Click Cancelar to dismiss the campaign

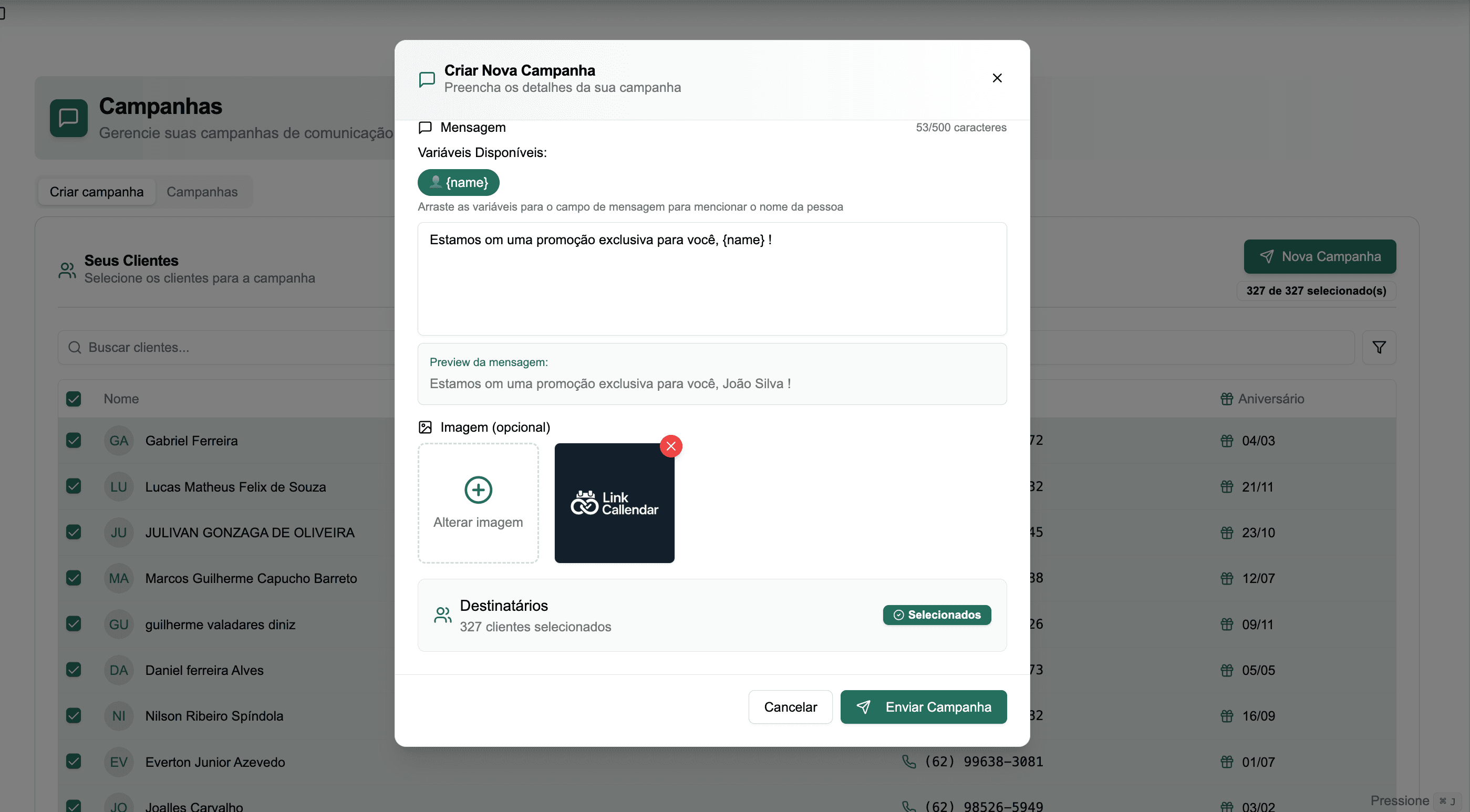[790, 706]
